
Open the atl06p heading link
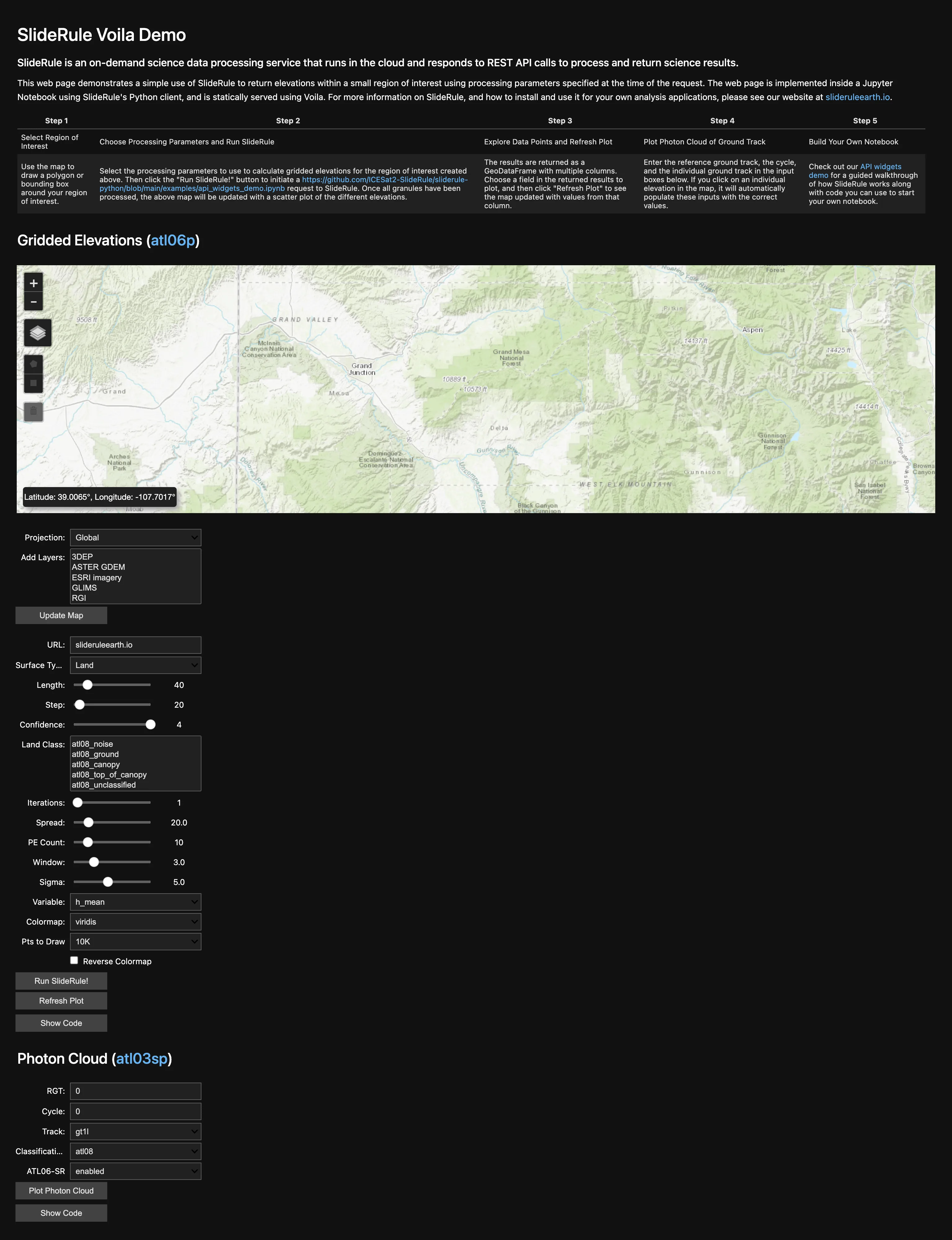click(x=173, y=240)
